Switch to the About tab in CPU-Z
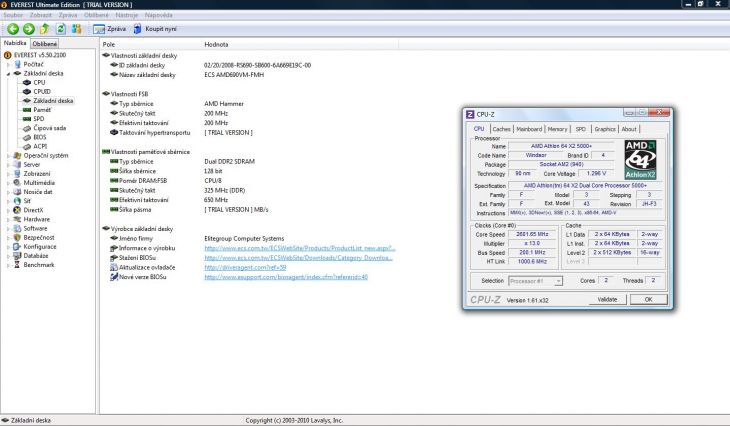Screen dimensions: 730x426 click(629, 129)
